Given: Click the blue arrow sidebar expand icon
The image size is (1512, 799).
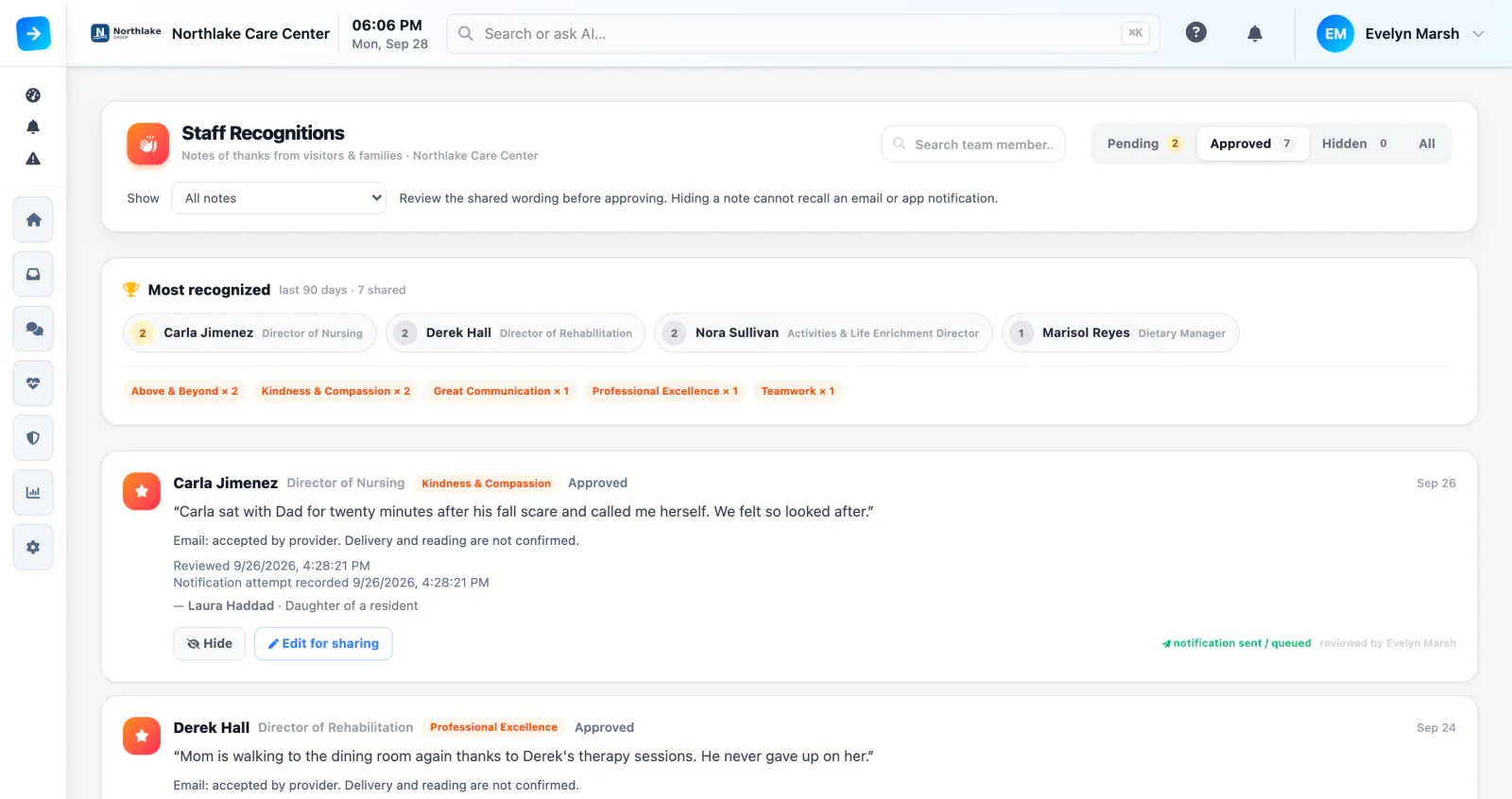Looking at the screenshot, I should pyautogui.click(x=33, y=34).
